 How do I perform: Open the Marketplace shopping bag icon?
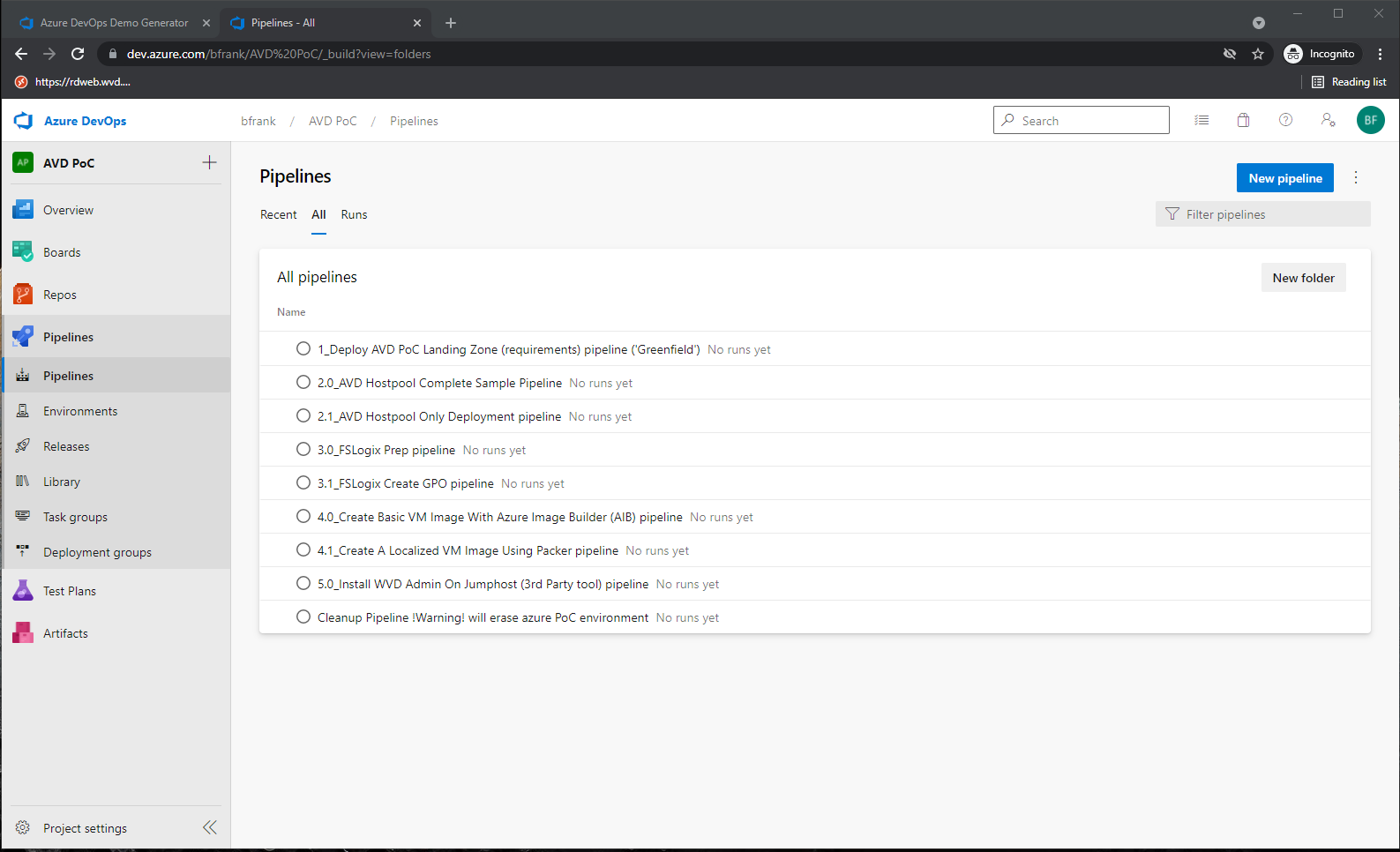pyautogui.click(x=1244, y=121)
